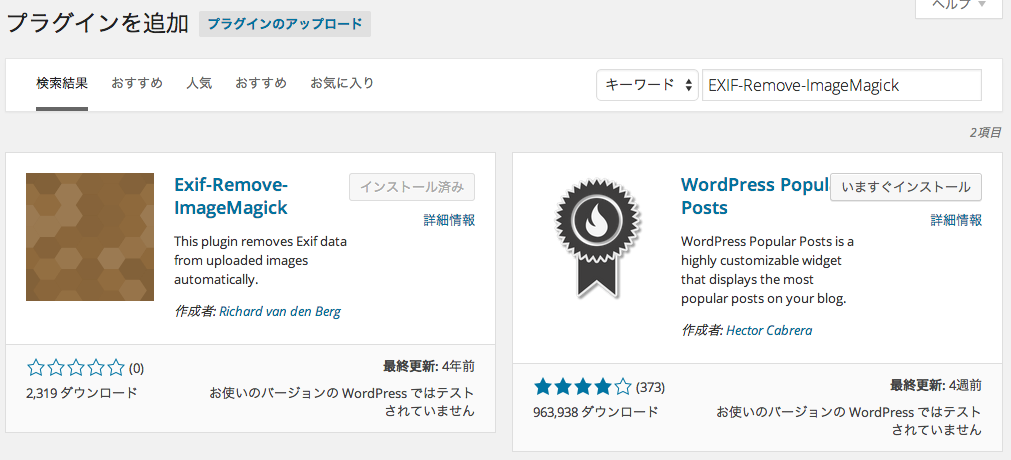Image resolution: width=1011 pixels, height=460 pixels.
Task: Click the いますぐインストール button
Action: [x=906, y=187]
